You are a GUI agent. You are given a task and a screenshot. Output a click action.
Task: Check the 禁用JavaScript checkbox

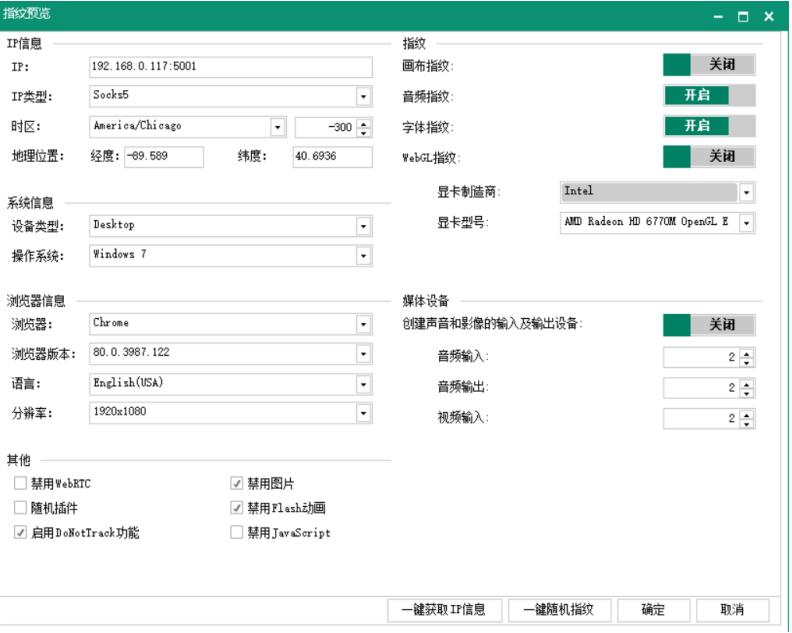pyautogui.click(x=236, y=532)
